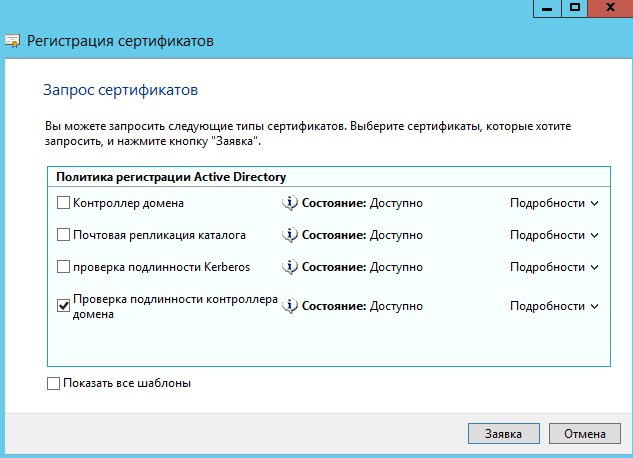Click the Заявка button
Viewport: 633px width, 458px height.
[503, 434]
